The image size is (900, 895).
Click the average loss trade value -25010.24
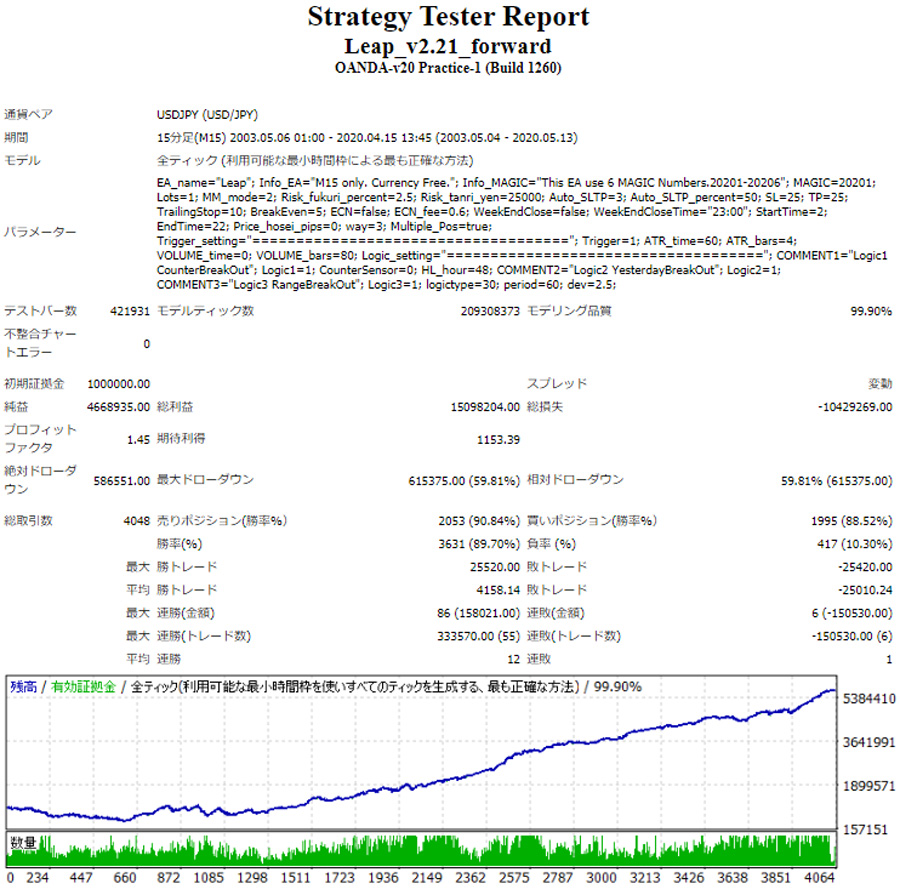tap(865, 590)
